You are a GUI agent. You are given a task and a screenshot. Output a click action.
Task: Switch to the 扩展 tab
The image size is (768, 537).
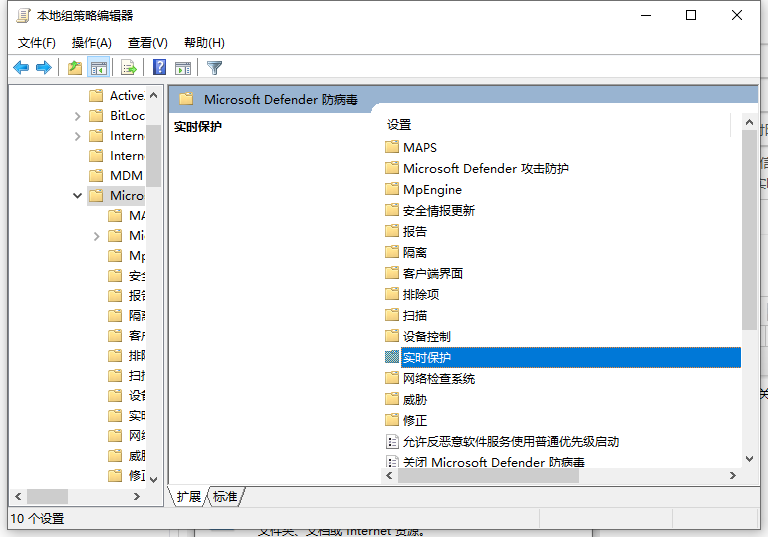(189, 496)
